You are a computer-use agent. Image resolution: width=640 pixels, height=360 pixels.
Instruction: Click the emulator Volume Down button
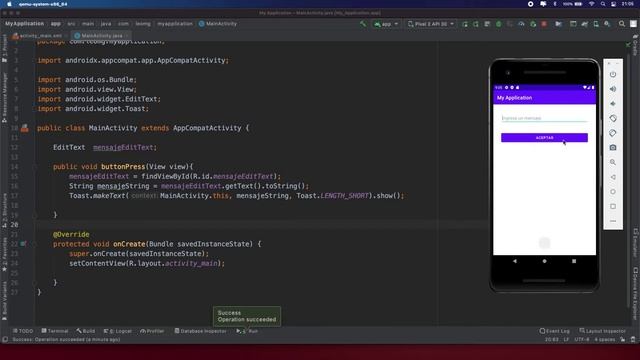point(613,104)
